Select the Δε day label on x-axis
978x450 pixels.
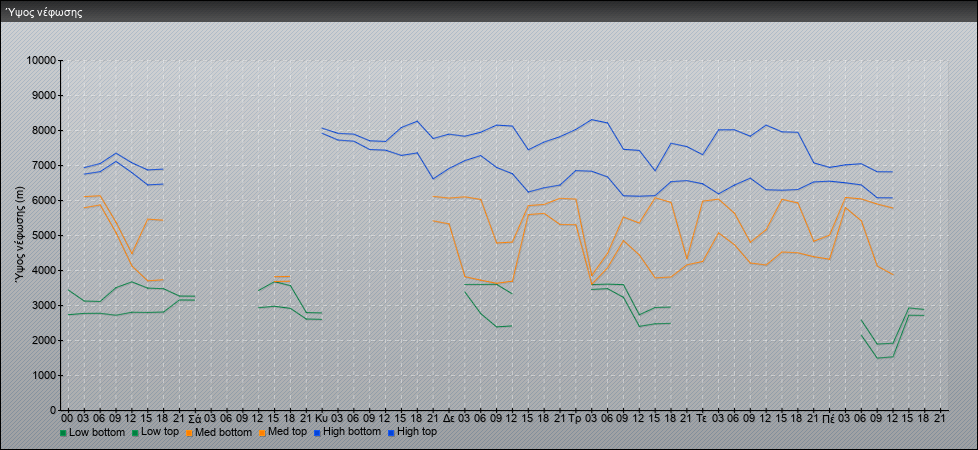(x=449, y=418)
